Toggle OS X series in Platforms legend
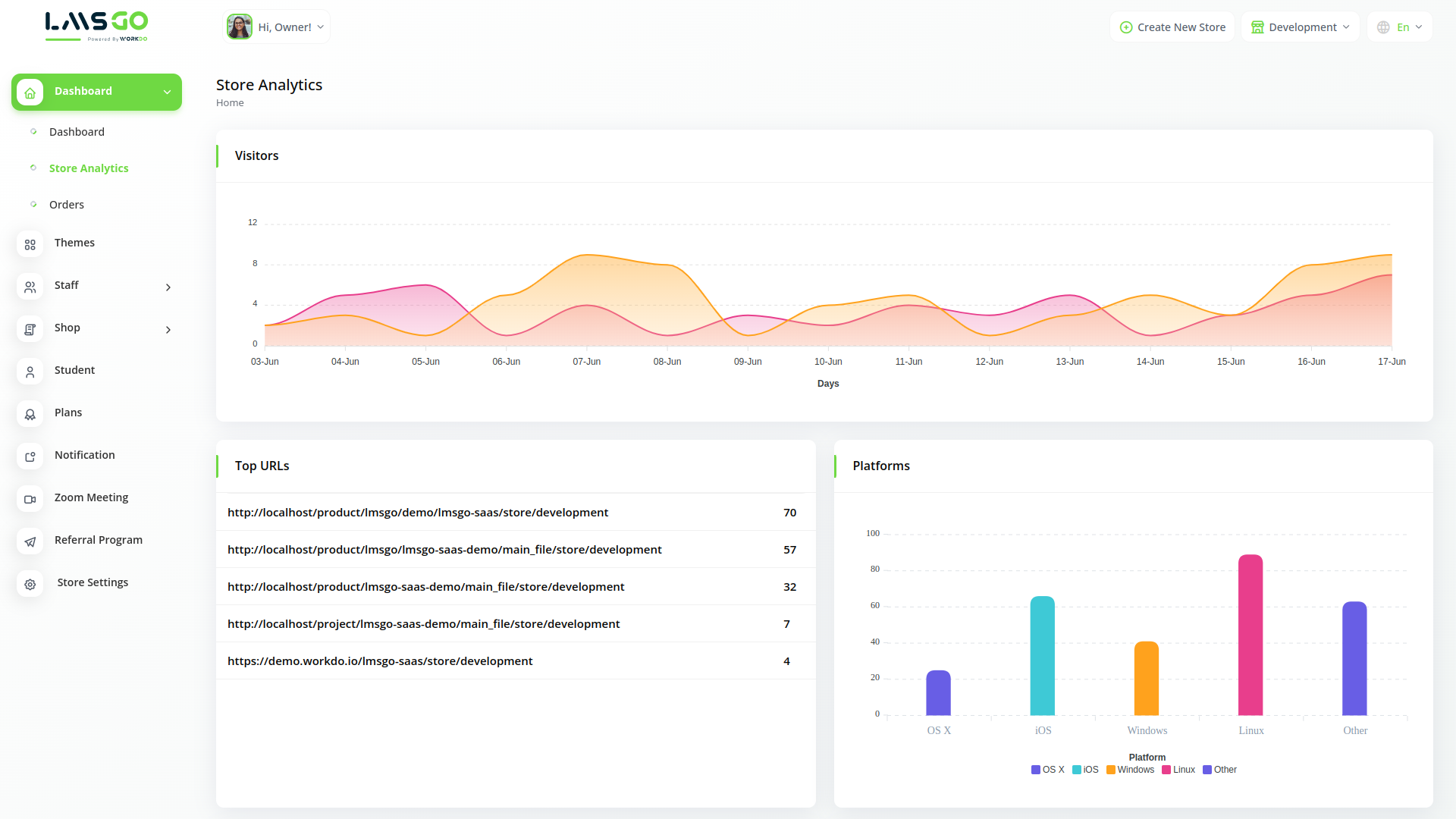Viewport: 1456px width, 819px height. point(1047,770)
